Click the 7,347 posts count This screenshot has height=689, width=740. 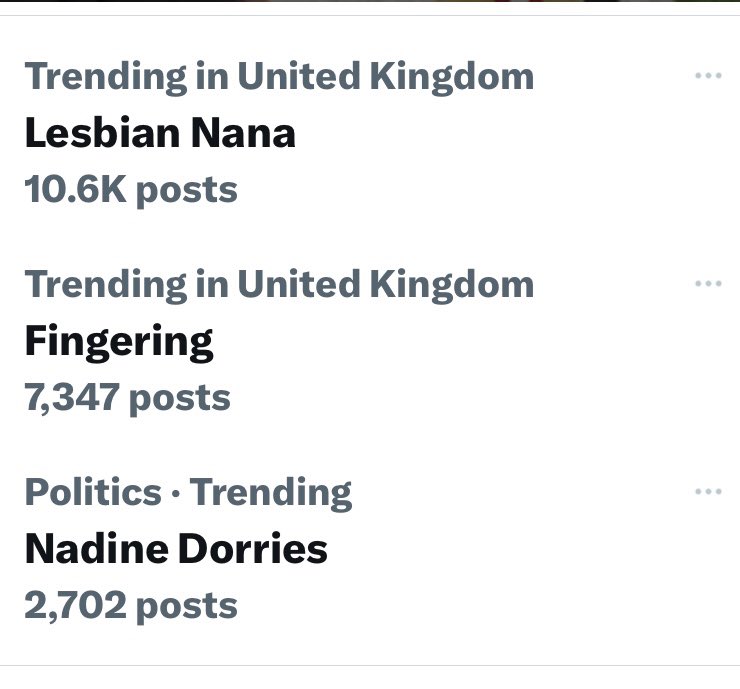click(127, 399)
